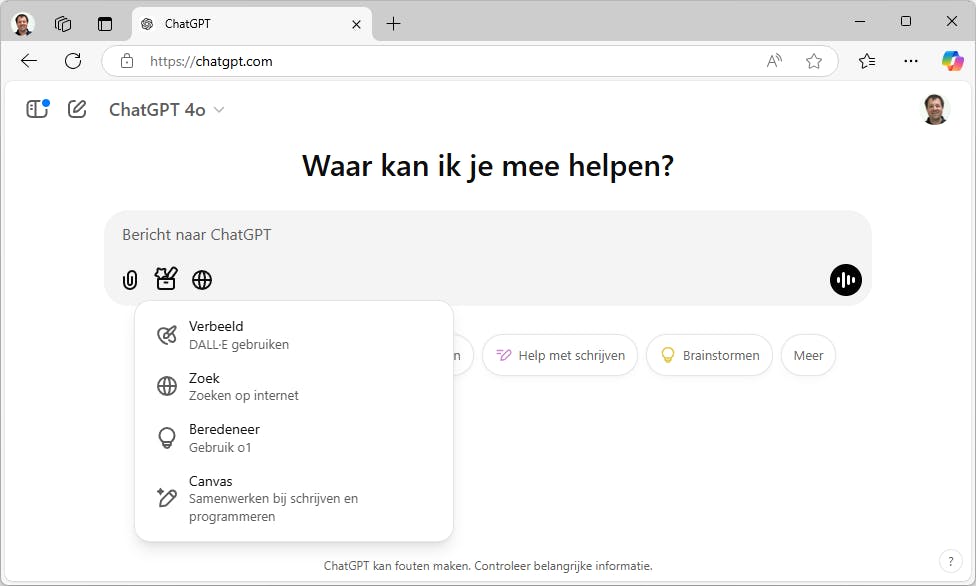Click the toolbox tools icon
Image resolution: width=976 pixels, height=586 pixels.
tap(166, 279)
